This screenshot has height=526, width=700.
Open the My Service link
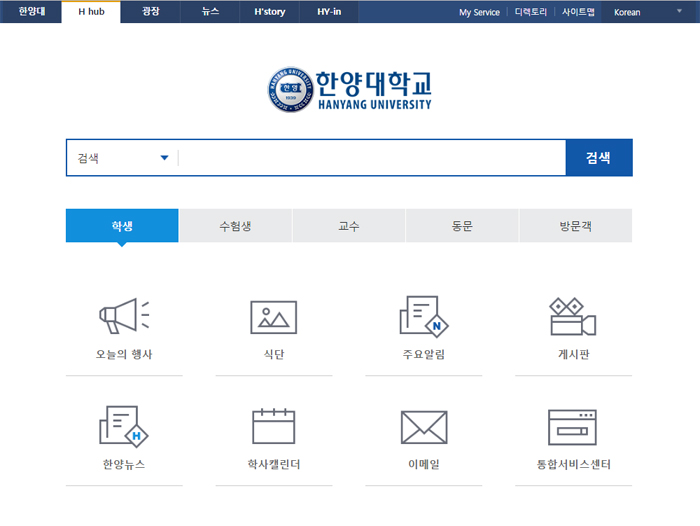tap(479, 13)
